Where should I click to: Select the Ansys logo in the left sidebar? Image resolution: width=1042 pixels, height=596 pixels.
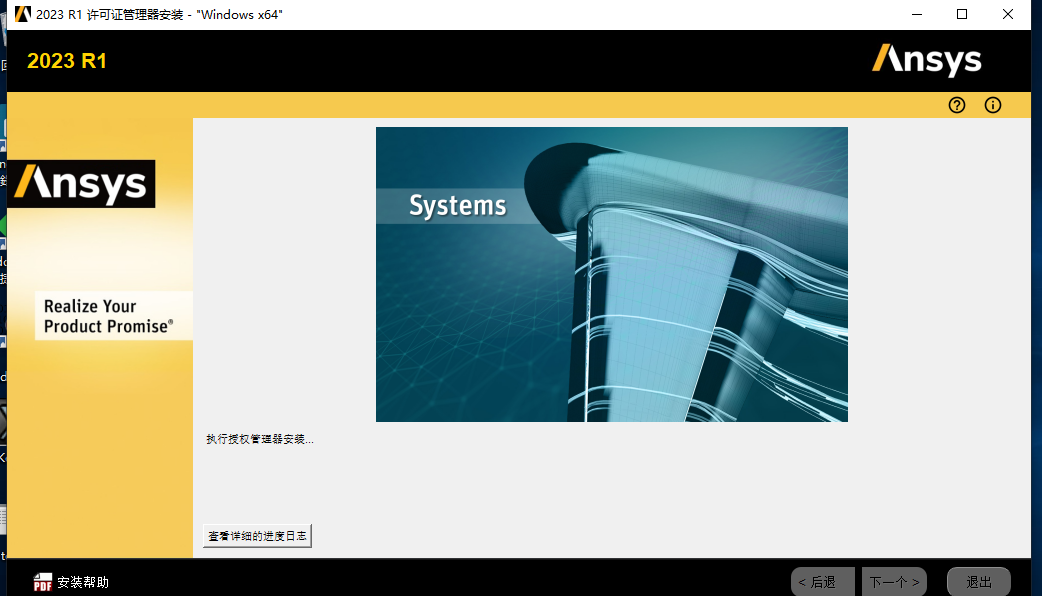point(81,183)
